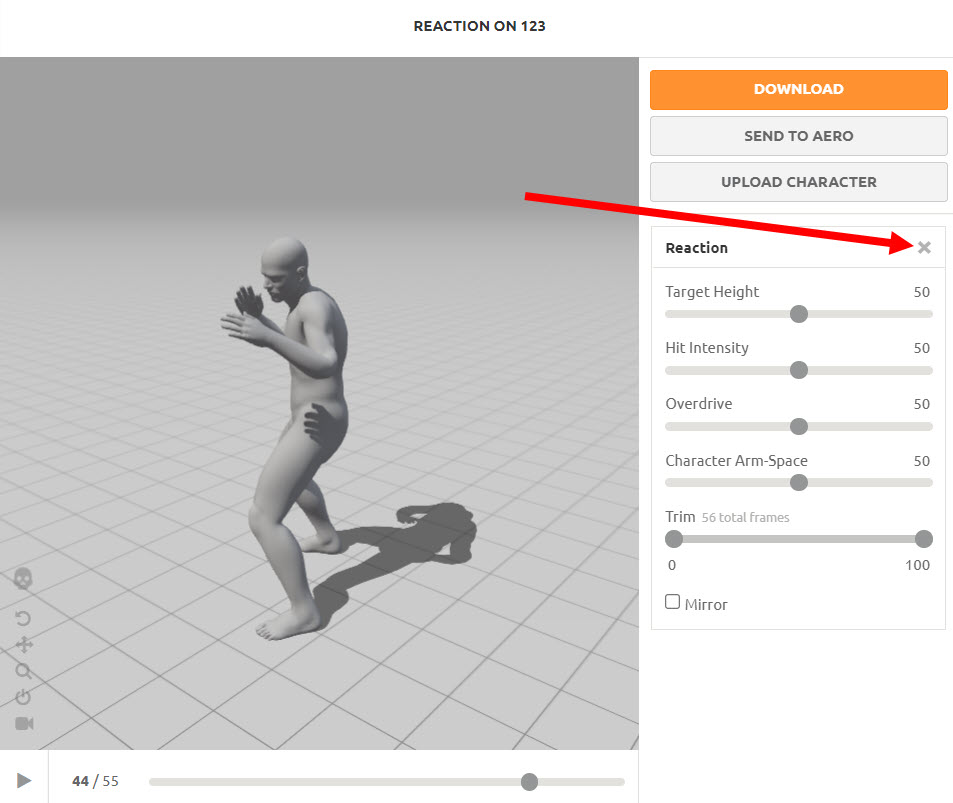Click the Trim start handle at 0
This screenshot has width=953, height=803.
click(673, 539)
